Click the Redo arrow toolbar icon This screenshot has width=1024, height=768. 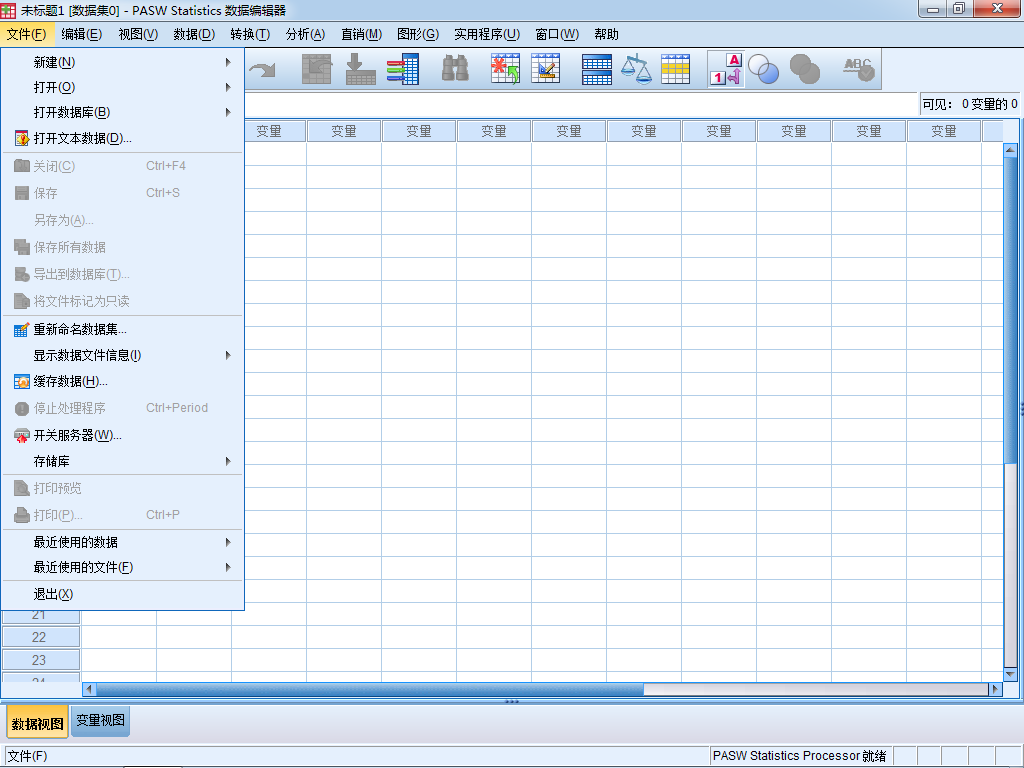(x=263, y=70)
